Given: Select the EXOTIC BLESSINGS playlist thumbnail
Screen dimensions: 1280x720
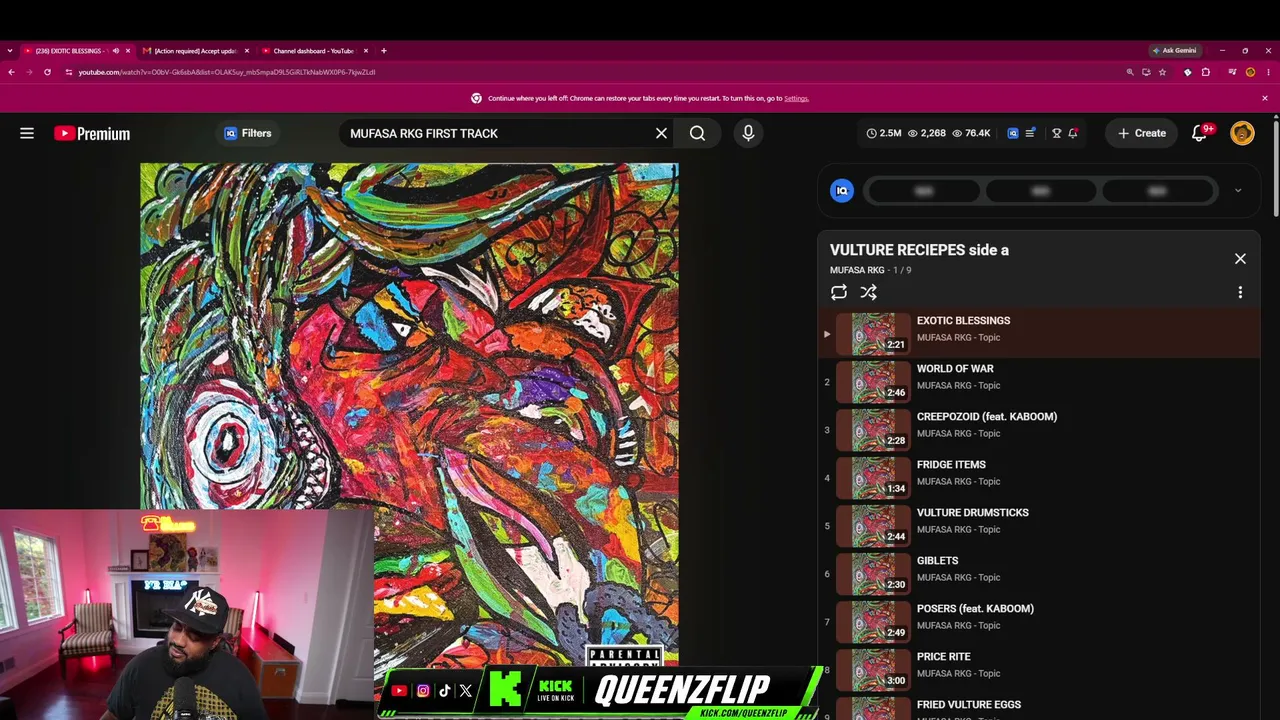Looking at the screenshot, I should click(x=873, y=334).
